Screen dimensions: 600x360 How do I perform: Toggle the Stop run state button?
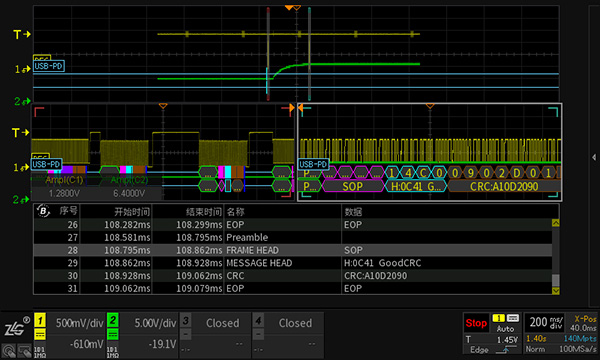(476, 323)
